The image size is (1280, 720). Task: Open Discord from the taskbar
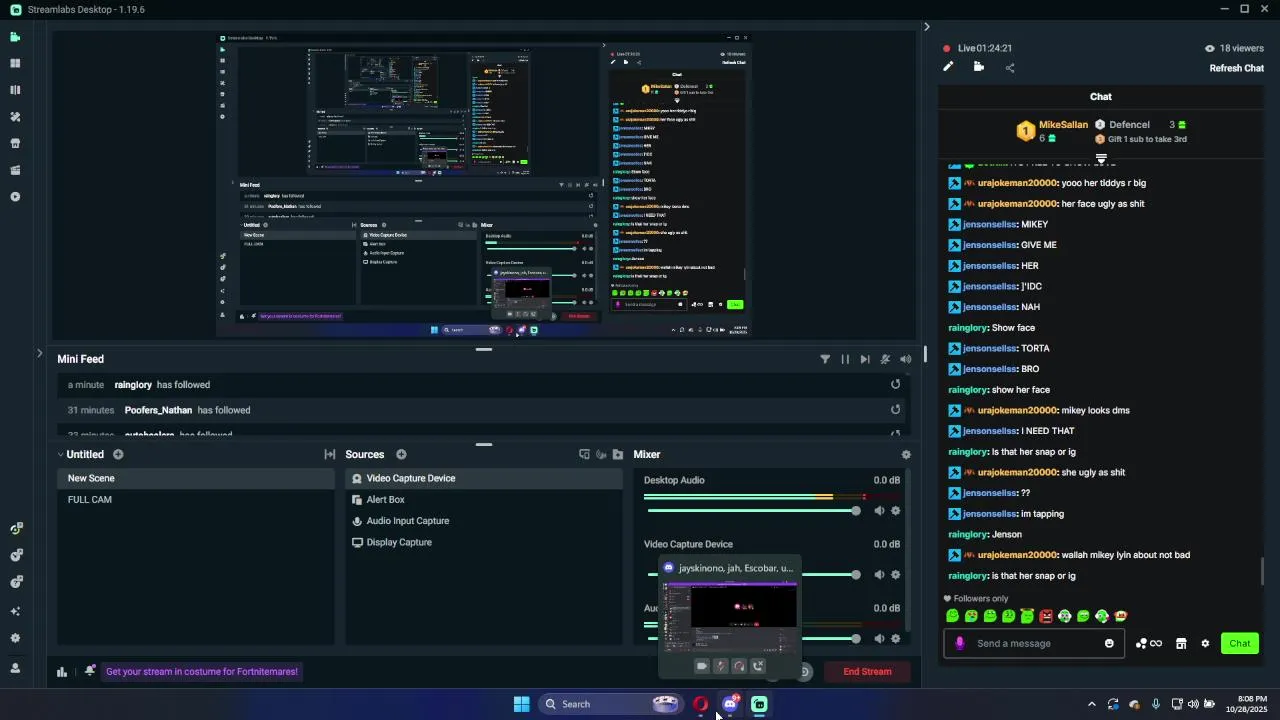pos(730,704)
